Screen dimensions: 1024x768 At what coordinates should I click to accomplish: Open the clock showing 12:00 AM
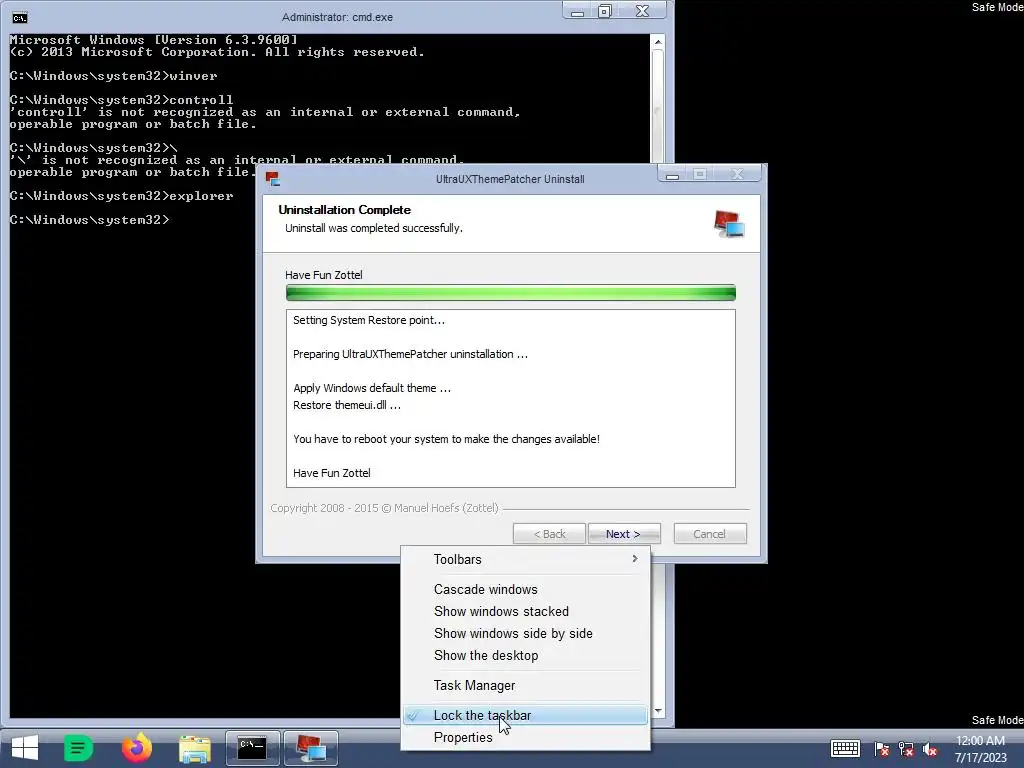[980, 749]
